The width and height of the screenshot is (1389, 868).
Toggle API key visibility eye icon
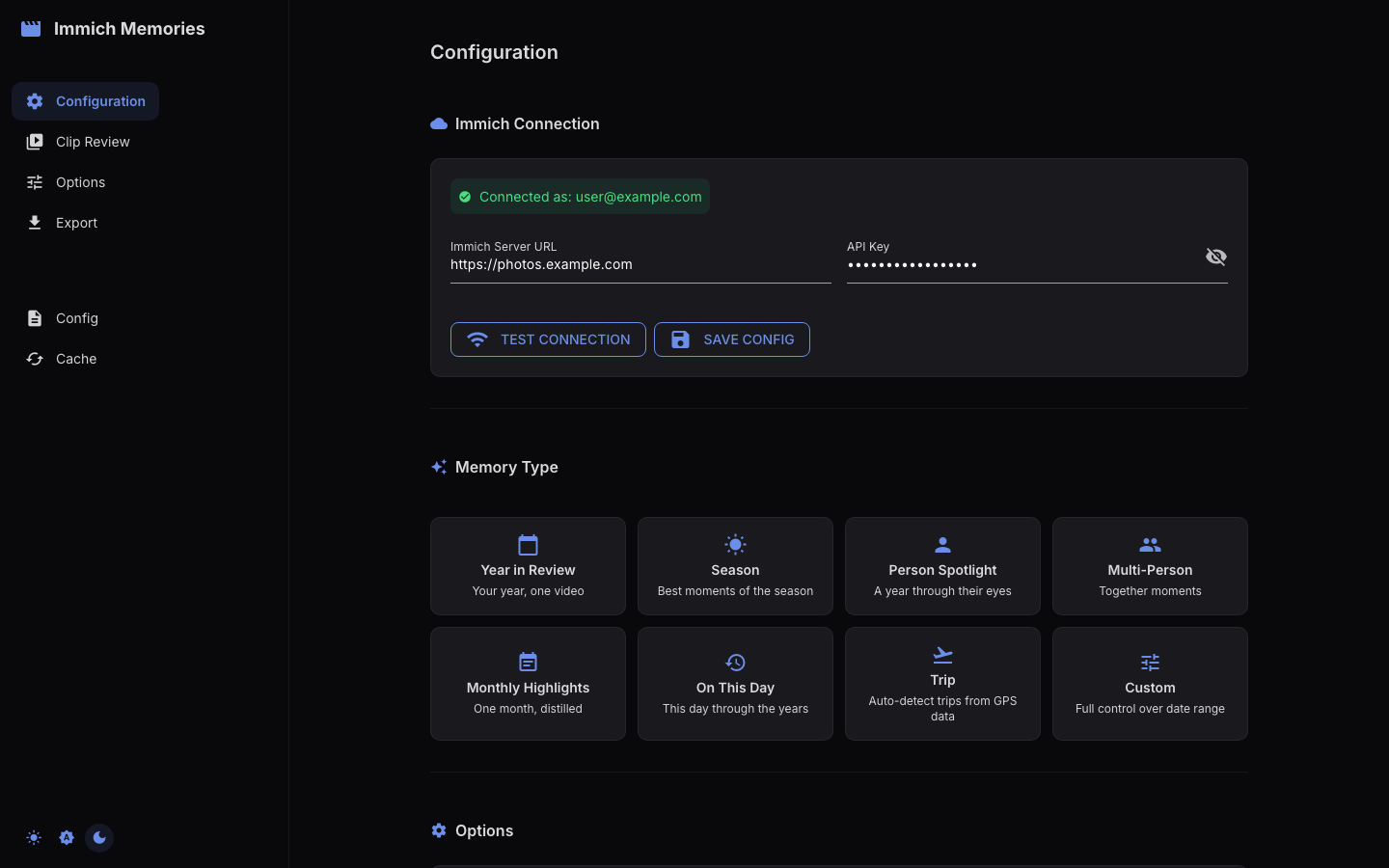[x=1216, y=257]
